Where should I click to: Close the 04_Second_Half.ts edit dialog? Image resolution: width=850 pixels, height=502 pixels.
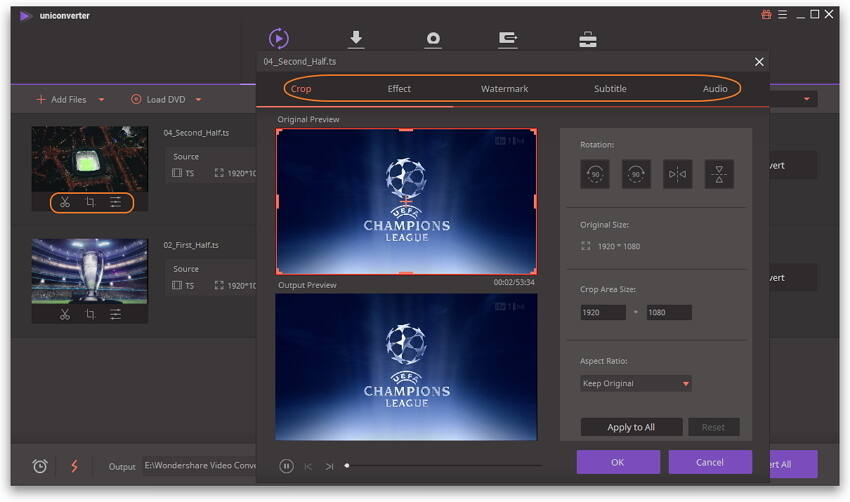(759, 62)
